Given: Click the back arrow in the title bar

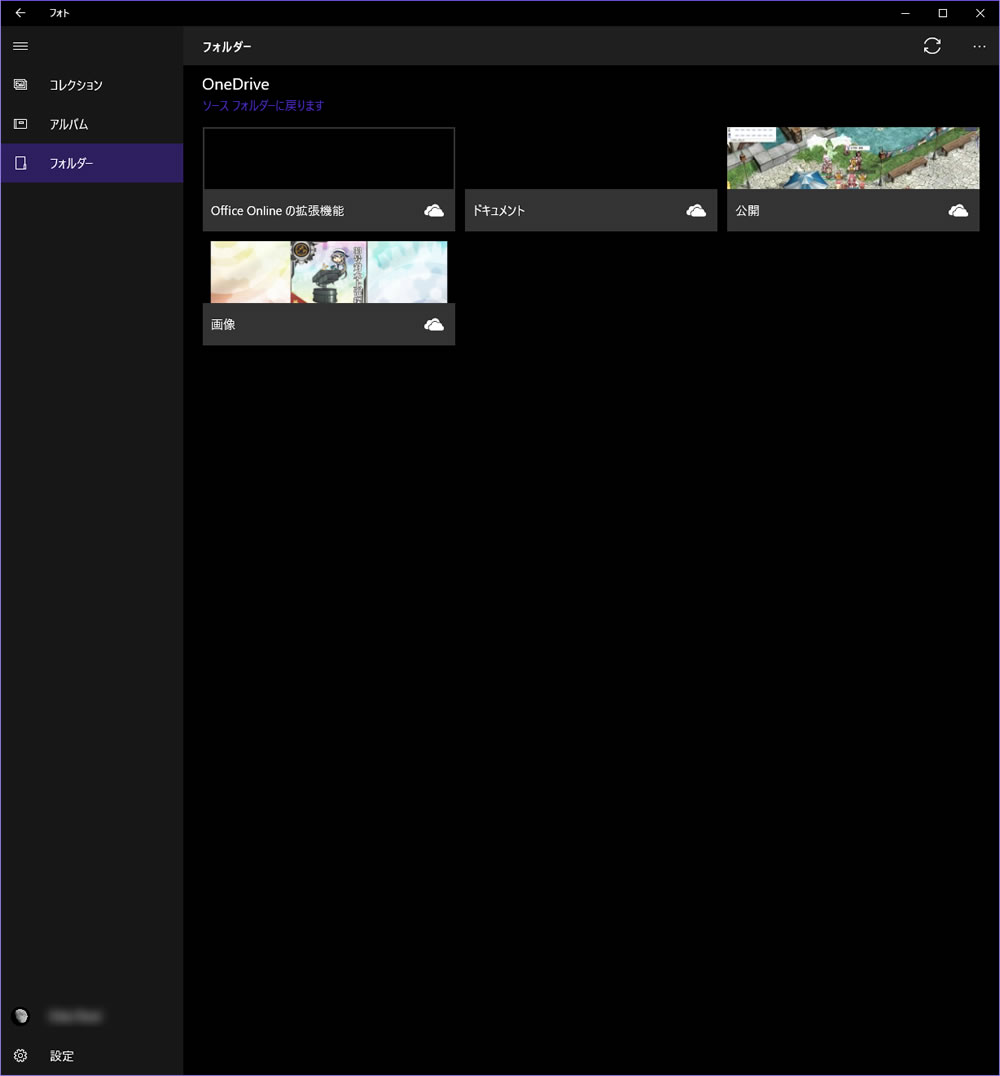Looking at the screenshot, I should point(21,12).
